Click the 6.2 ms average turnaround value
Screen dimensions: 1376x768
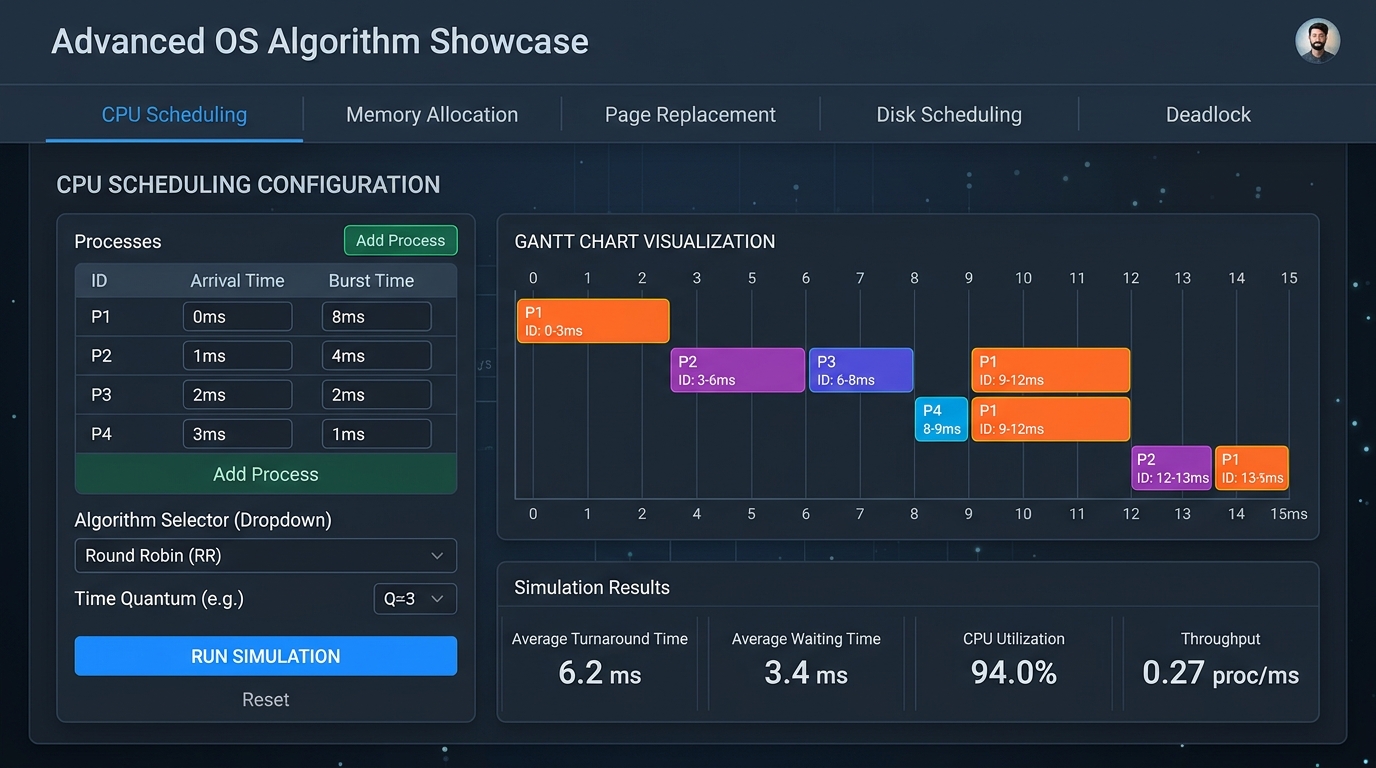coord(600,673)
